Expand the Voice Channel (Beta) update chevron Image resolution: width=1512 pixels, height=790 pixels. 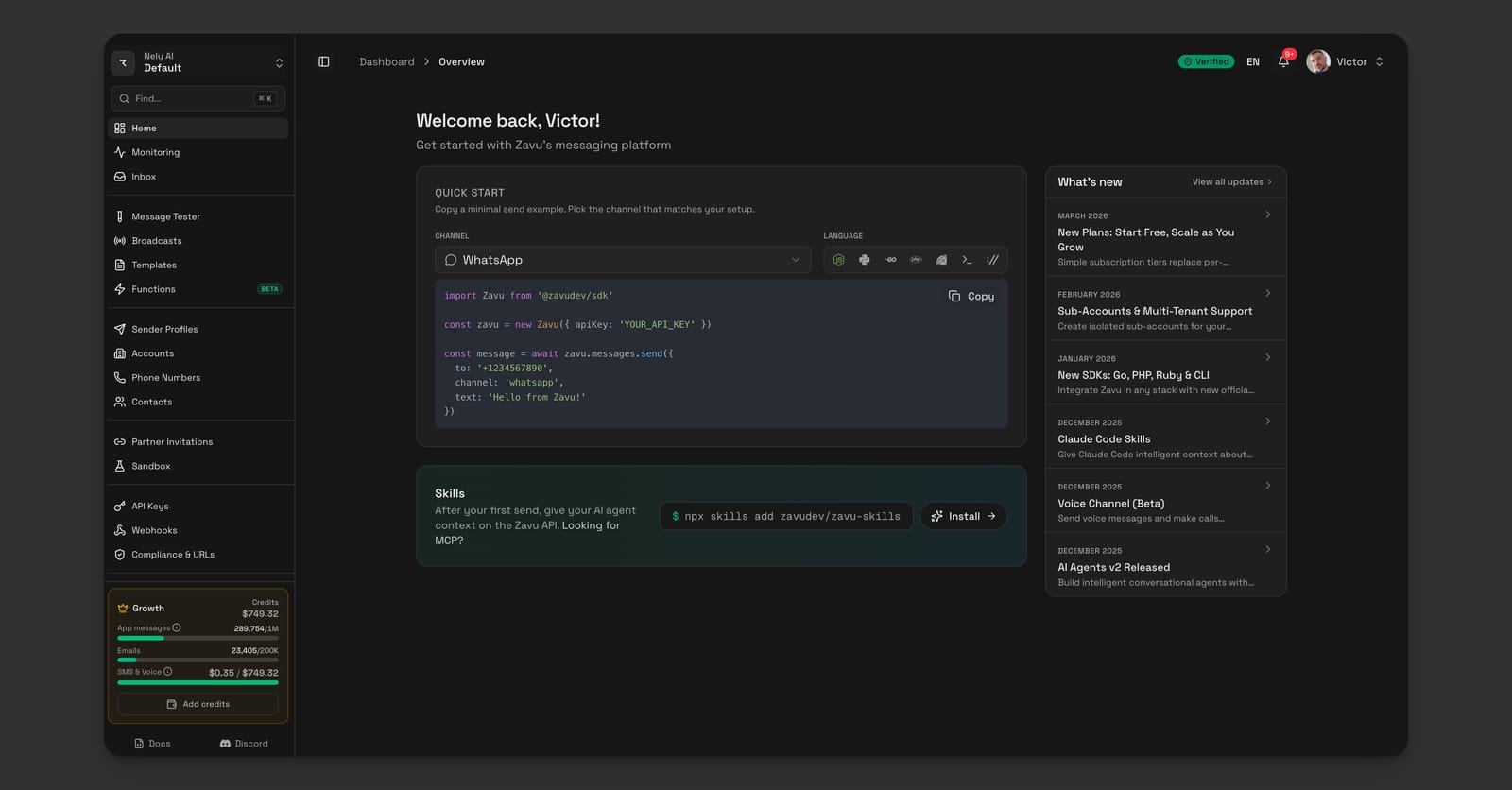coord(1268,486)
